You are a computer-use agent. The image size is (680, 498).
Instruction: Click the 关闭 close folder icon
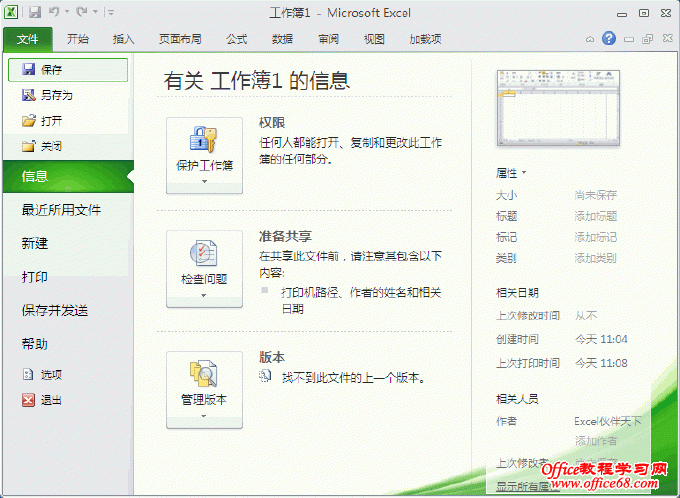coord(29,146)
